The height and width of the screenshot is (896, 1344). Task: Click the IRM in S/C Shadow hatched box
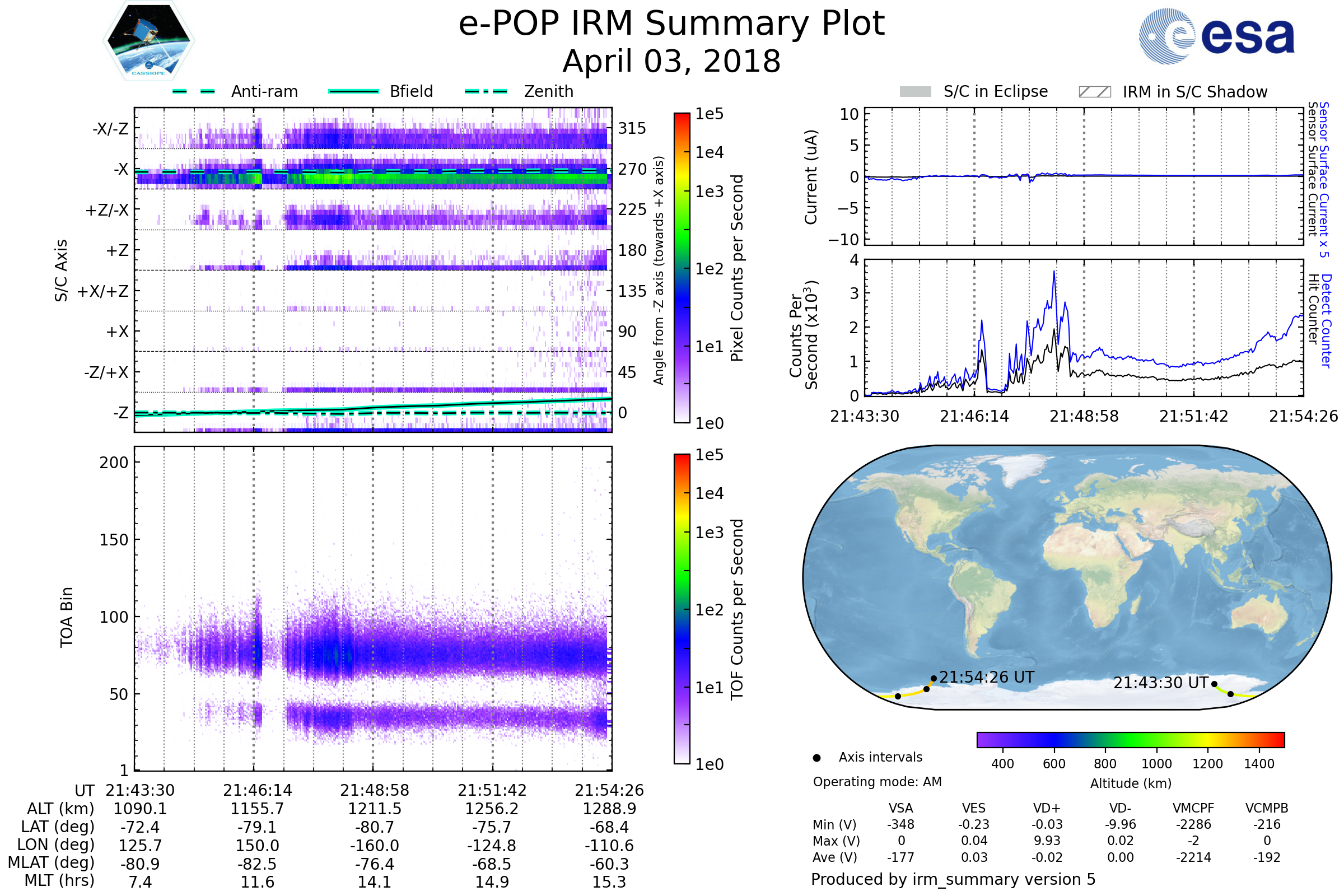pyautogui.click(x=1094, y=92)
